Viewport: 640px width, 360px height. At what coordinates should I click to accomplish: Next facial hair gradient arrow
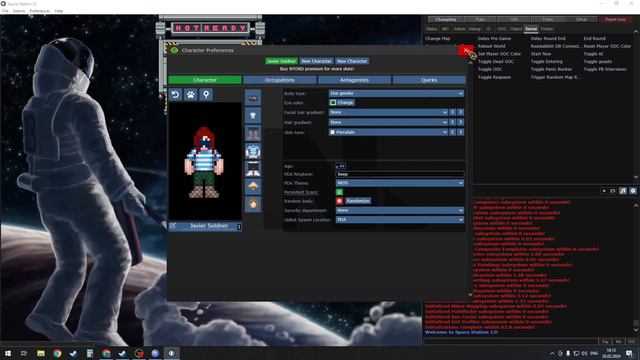(461, 112)
